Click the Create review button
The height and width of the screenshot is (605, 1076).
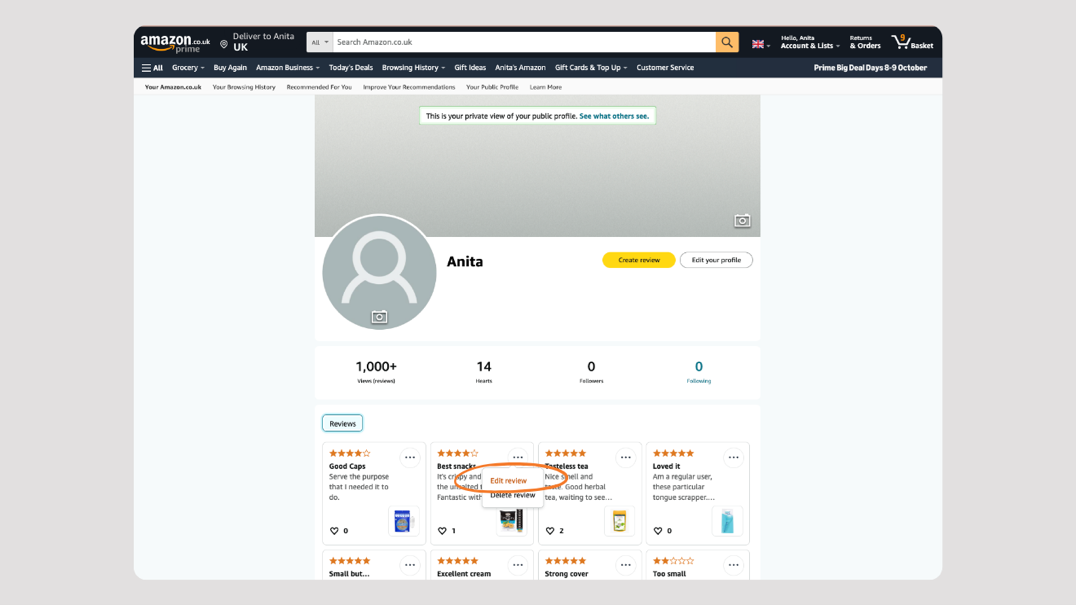[639, 260]
